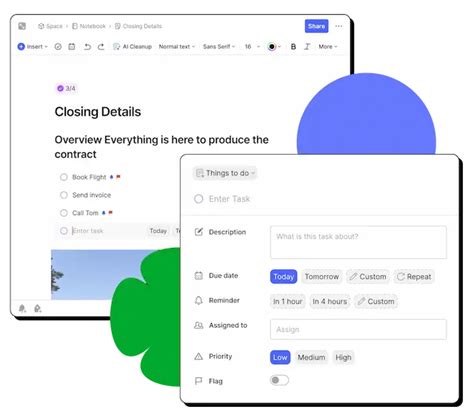The height and width of the screenshot is (418, 474).
Task: Choose a Custom due date
Action: tap(368, 277)
